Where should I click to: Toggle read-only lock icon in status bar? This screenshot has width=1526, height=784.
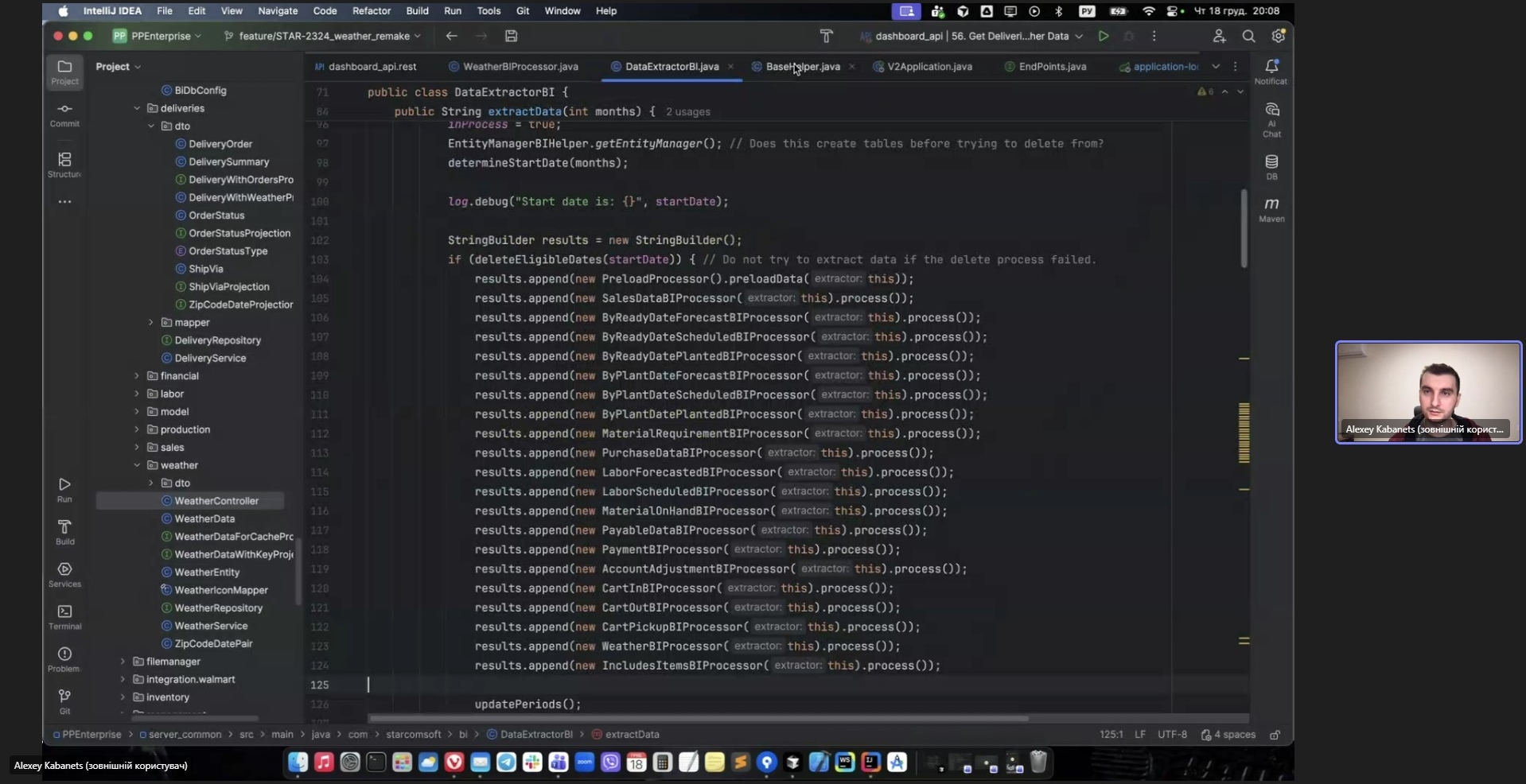(1275, 735)
